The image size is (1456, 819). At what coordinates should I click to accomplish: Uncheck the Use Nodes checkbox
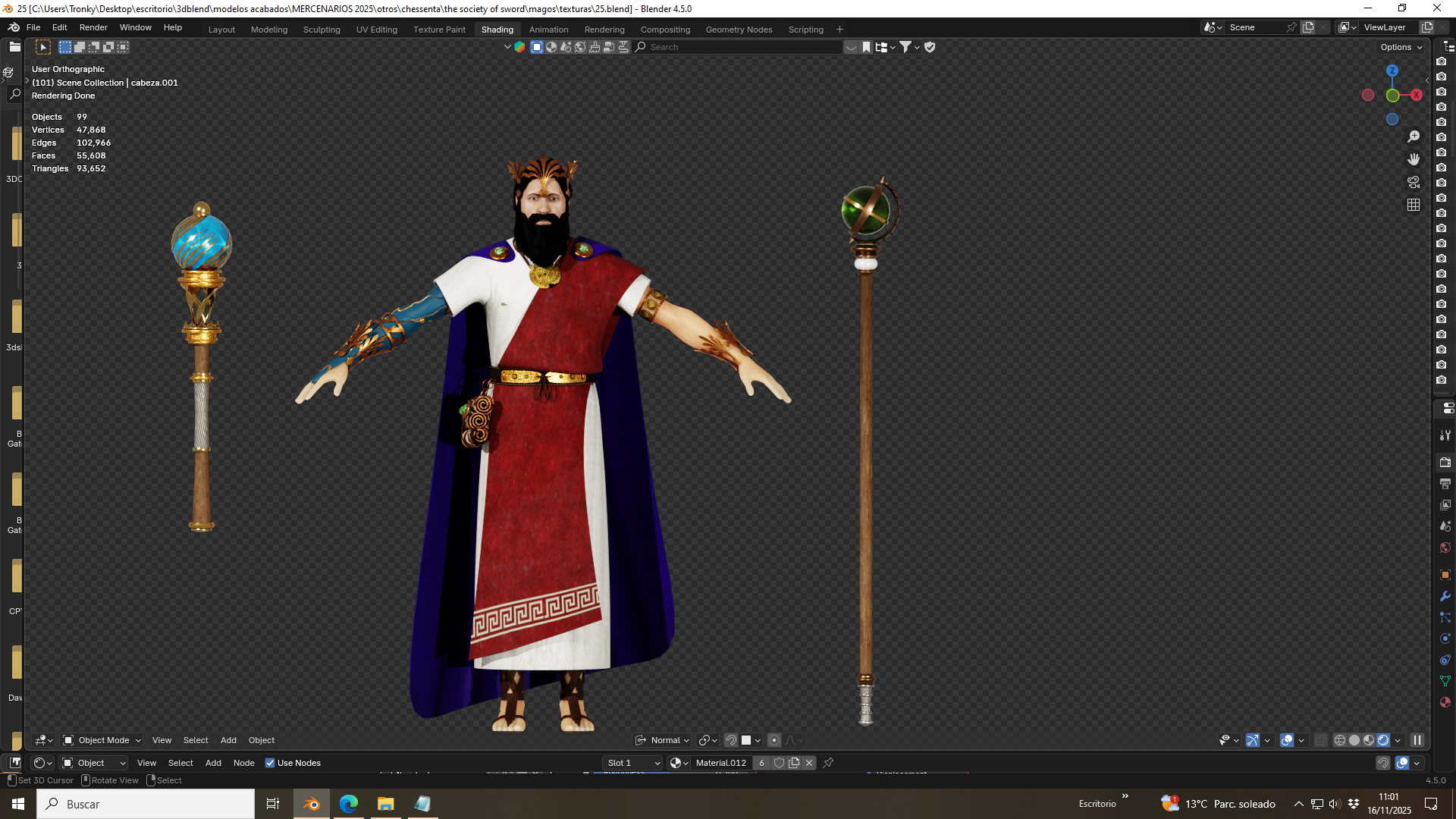pos(270,763)
